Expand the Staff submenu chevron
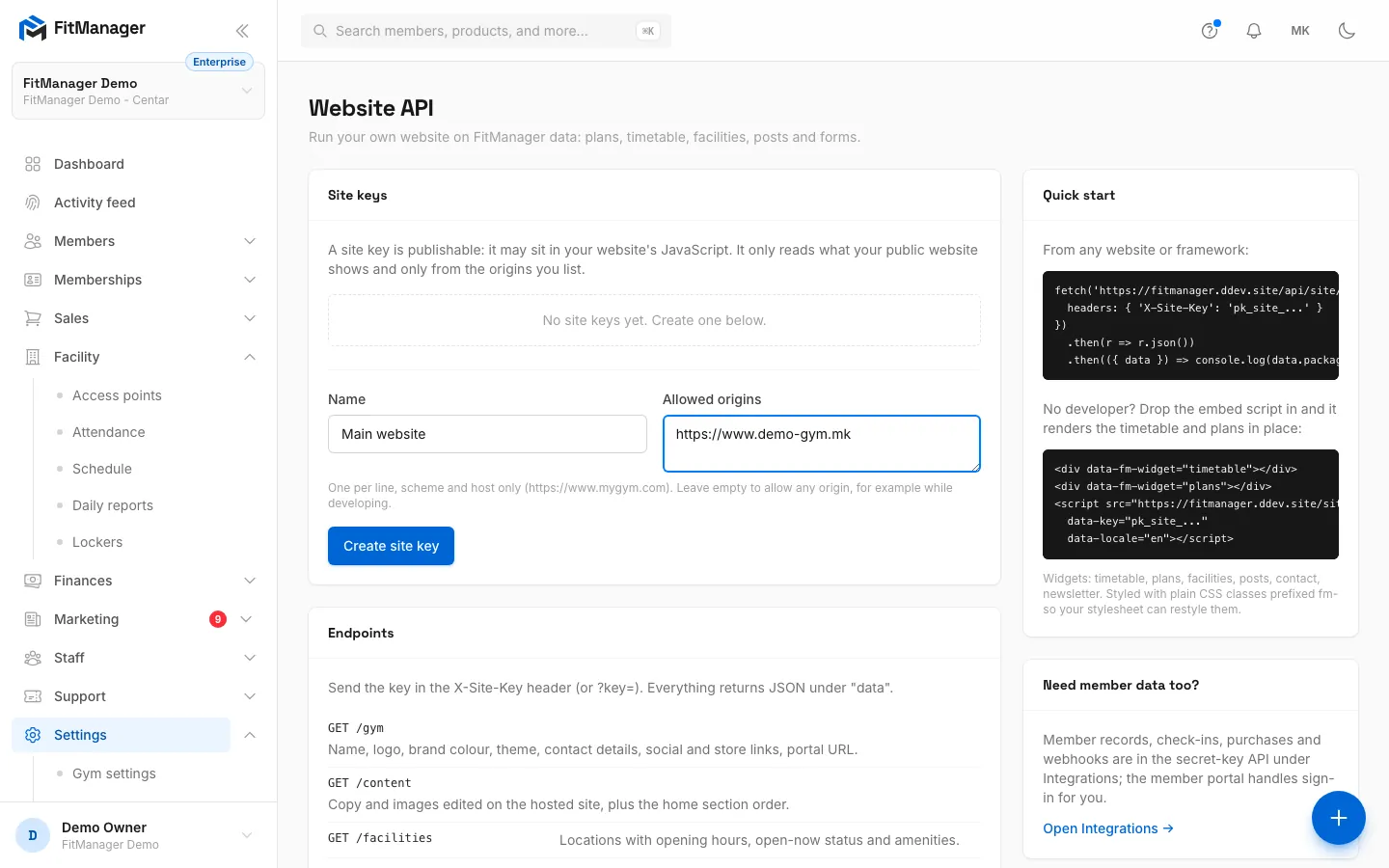This screenshot has height=868, width=1389. coord(250,658)
